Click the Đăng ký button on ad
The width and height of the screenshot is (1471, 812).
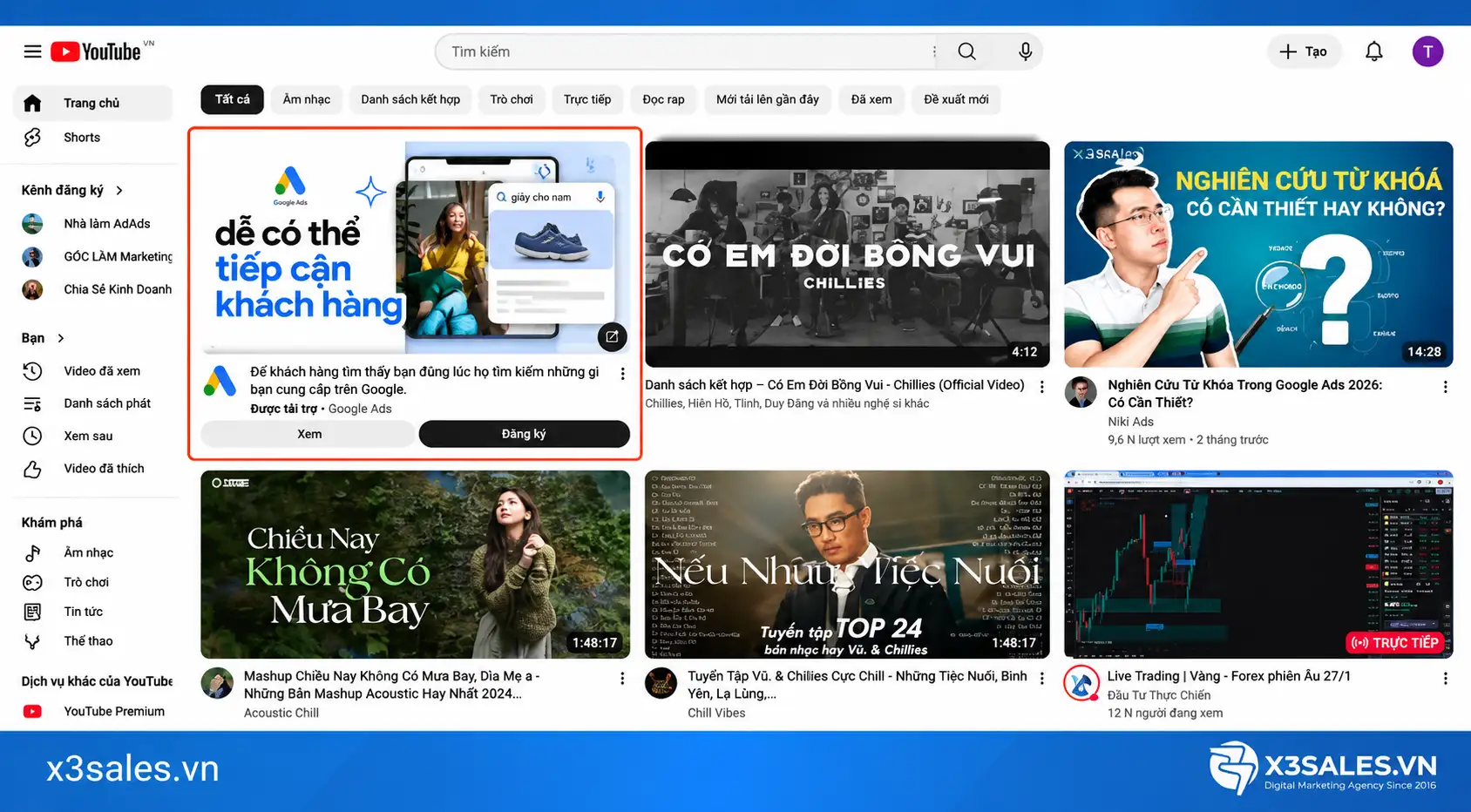524,434
